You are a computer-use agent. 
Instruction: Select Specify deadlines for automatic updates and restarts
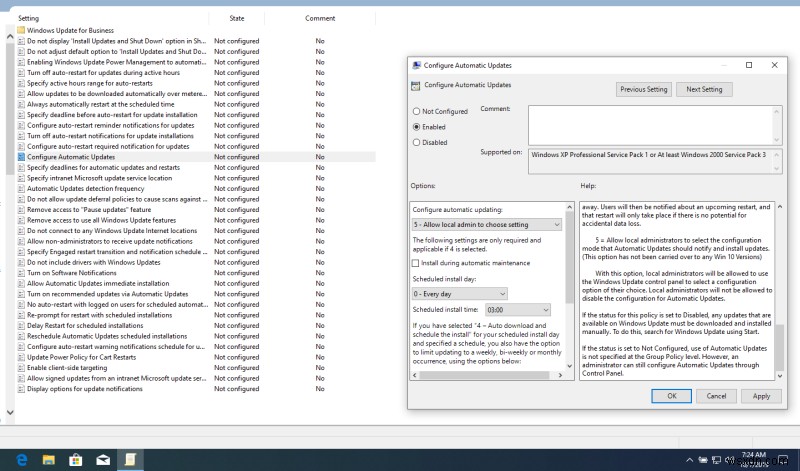[103, 167]
